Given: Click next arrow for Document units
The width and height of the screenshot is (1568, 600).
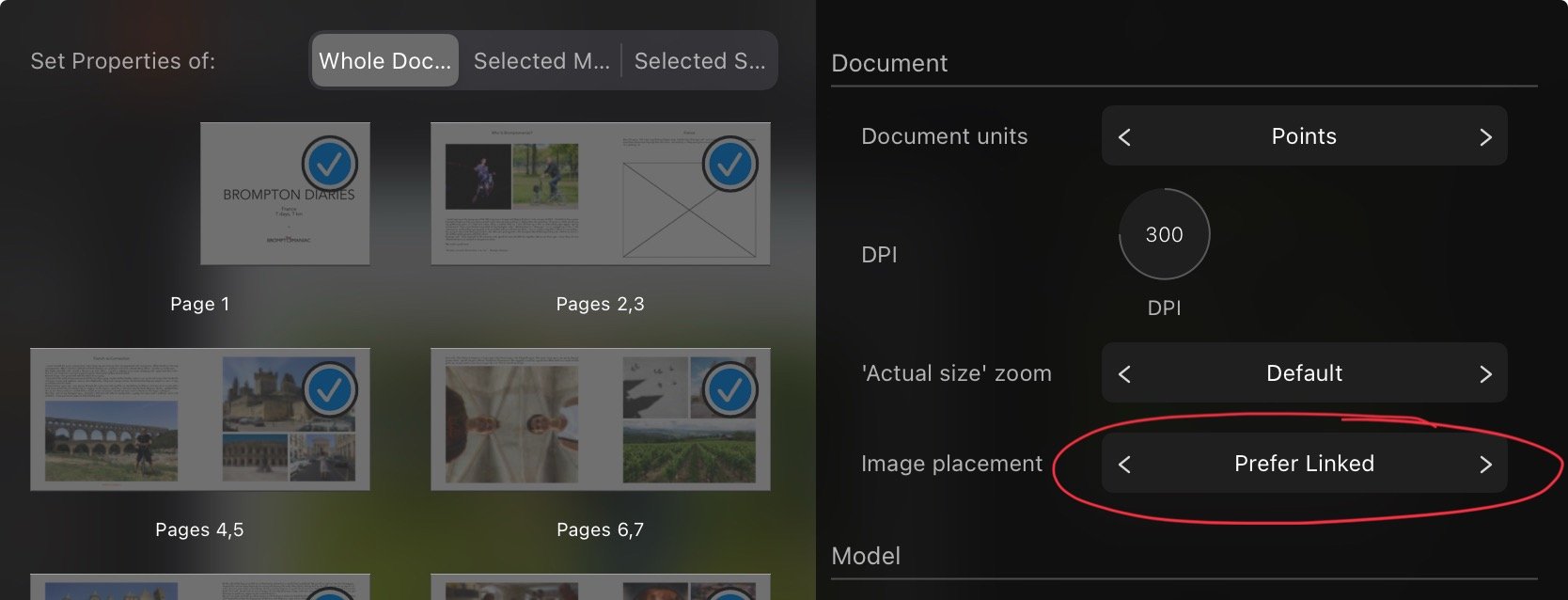Looking at the screenshot, I should (1485, 136).
